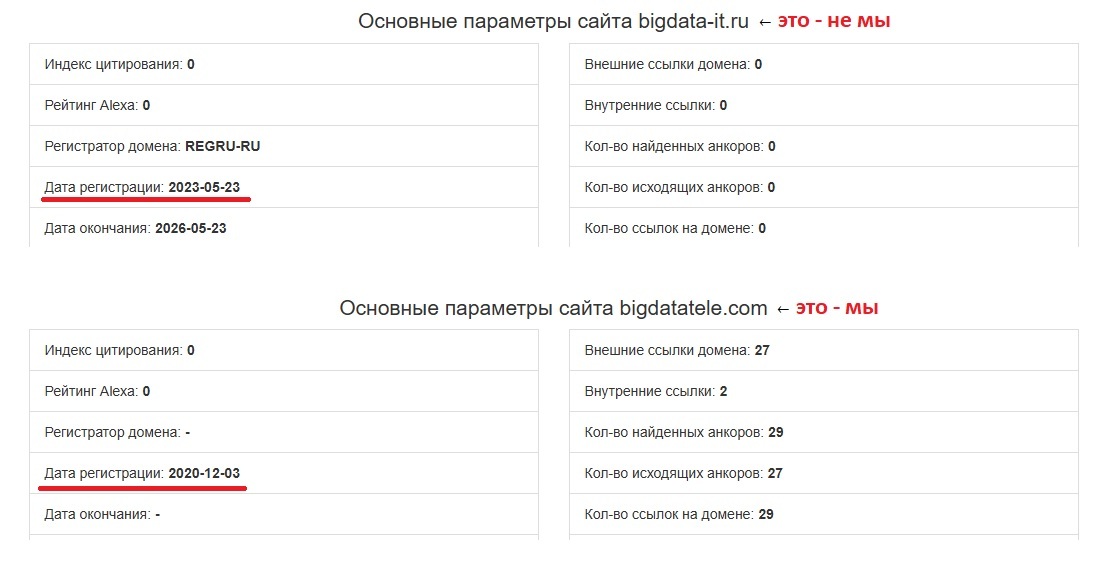Click the arrow next to bigdatatele.com
The height and width of the screenshot is (570, 1106).
pyautogui.click(x=784, y=309)
